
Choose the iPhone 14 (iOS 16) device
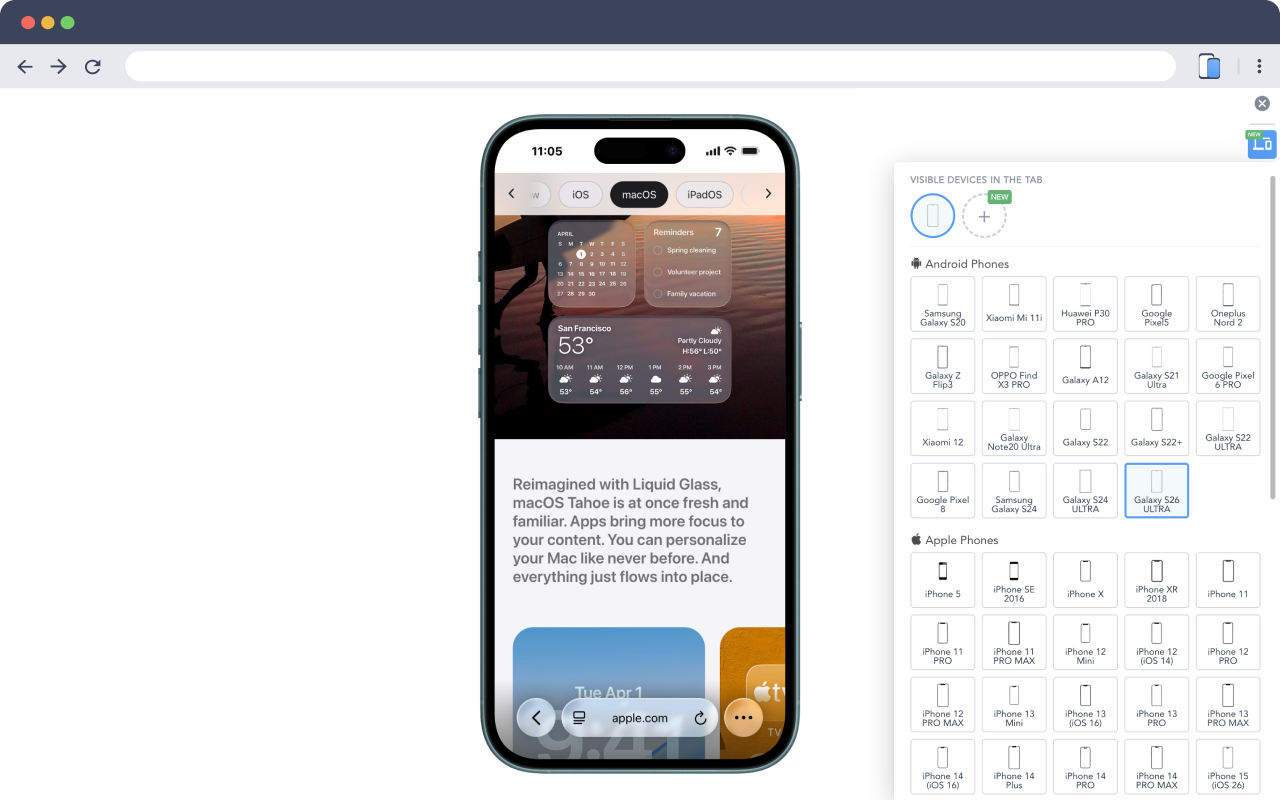tap(943, 767)
